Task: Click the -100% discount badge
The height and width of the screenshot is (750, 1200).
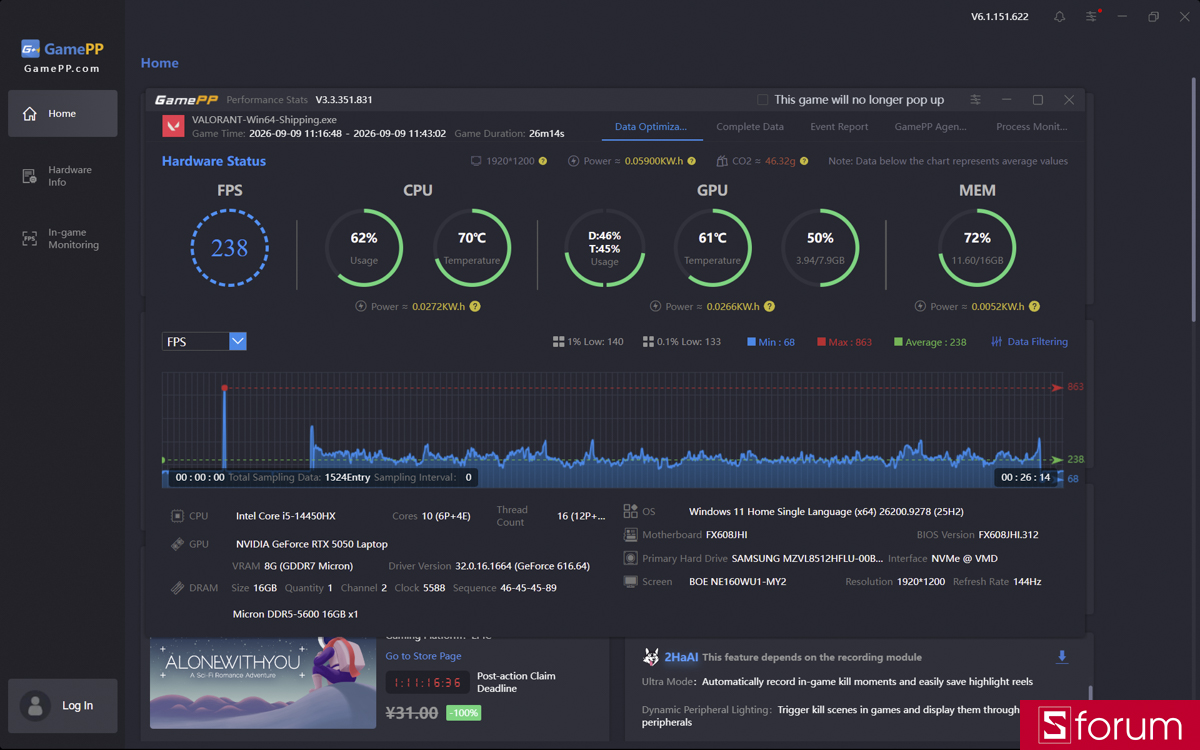Action: (463, 713)
